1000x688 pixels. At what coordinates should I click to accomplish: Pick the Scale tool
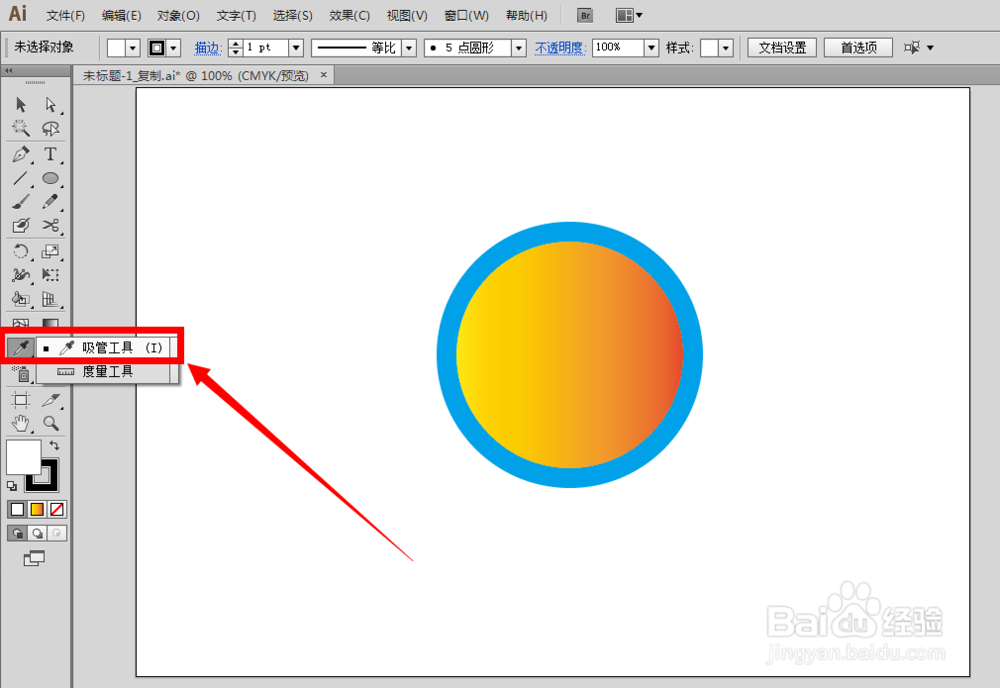(50, 251)
